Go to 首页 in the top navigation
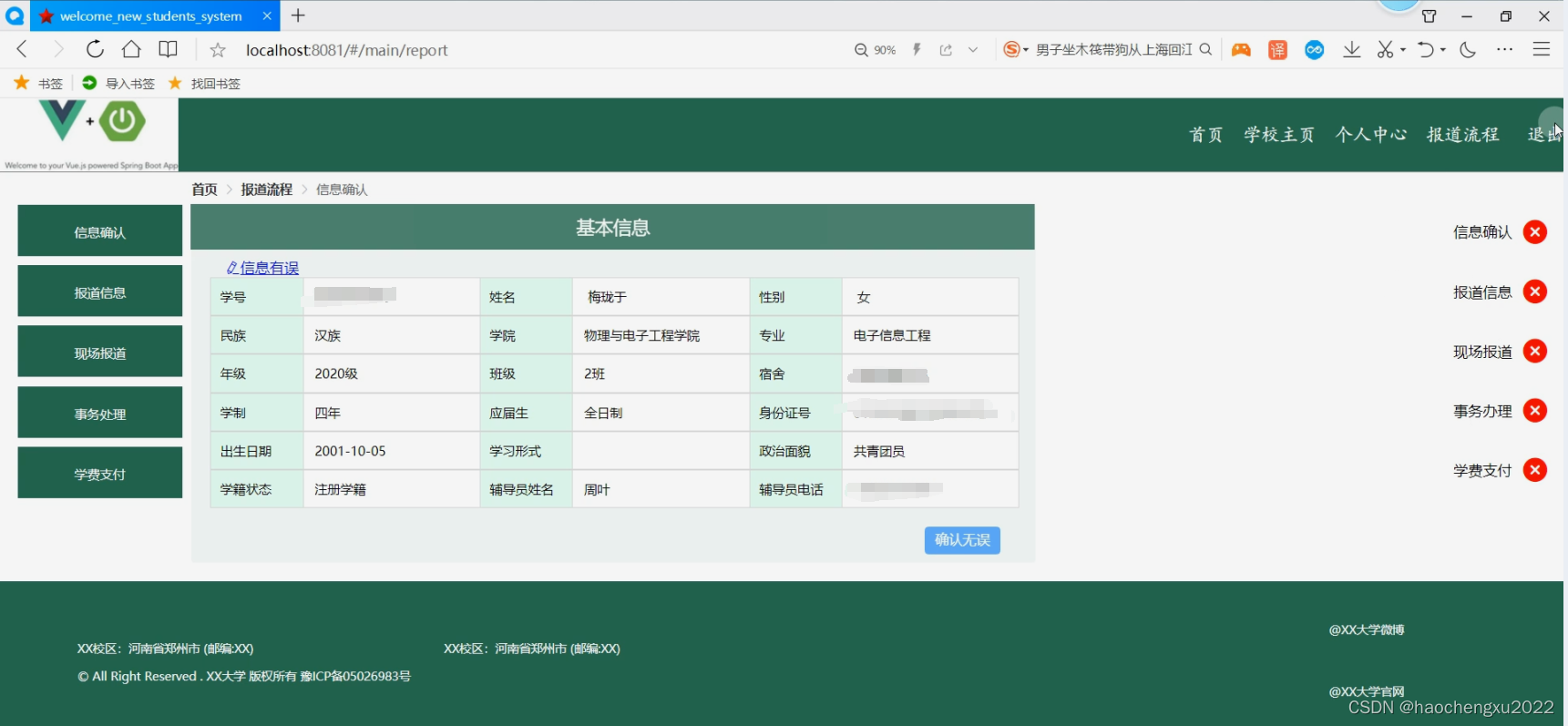 tap(1206, 135)
